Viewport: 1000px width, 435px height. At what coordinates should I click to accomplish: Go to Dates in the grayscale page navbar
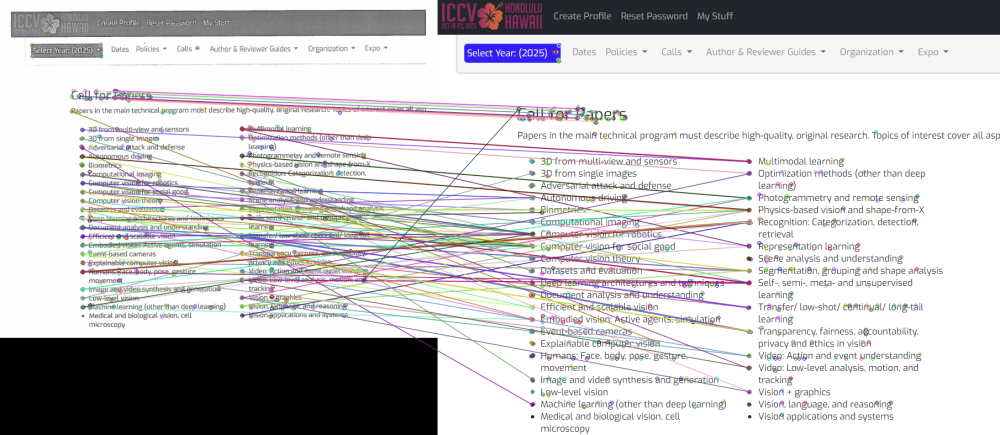point(120,48)
